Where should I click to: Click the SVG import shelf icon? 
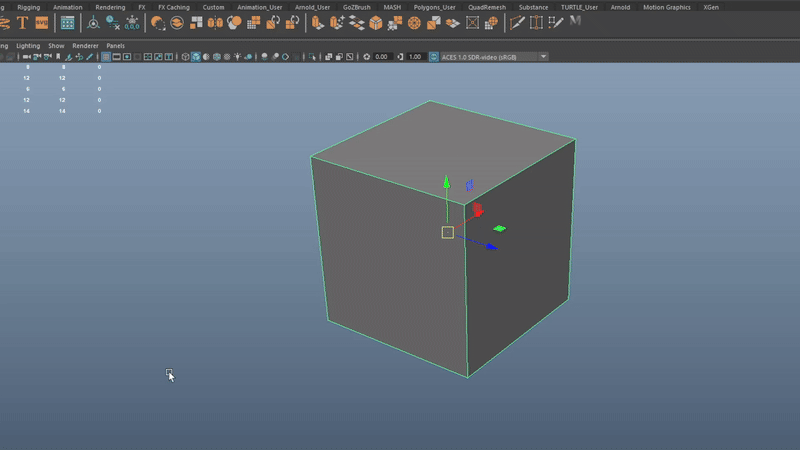pyautogui.click(x=41, y=23)
